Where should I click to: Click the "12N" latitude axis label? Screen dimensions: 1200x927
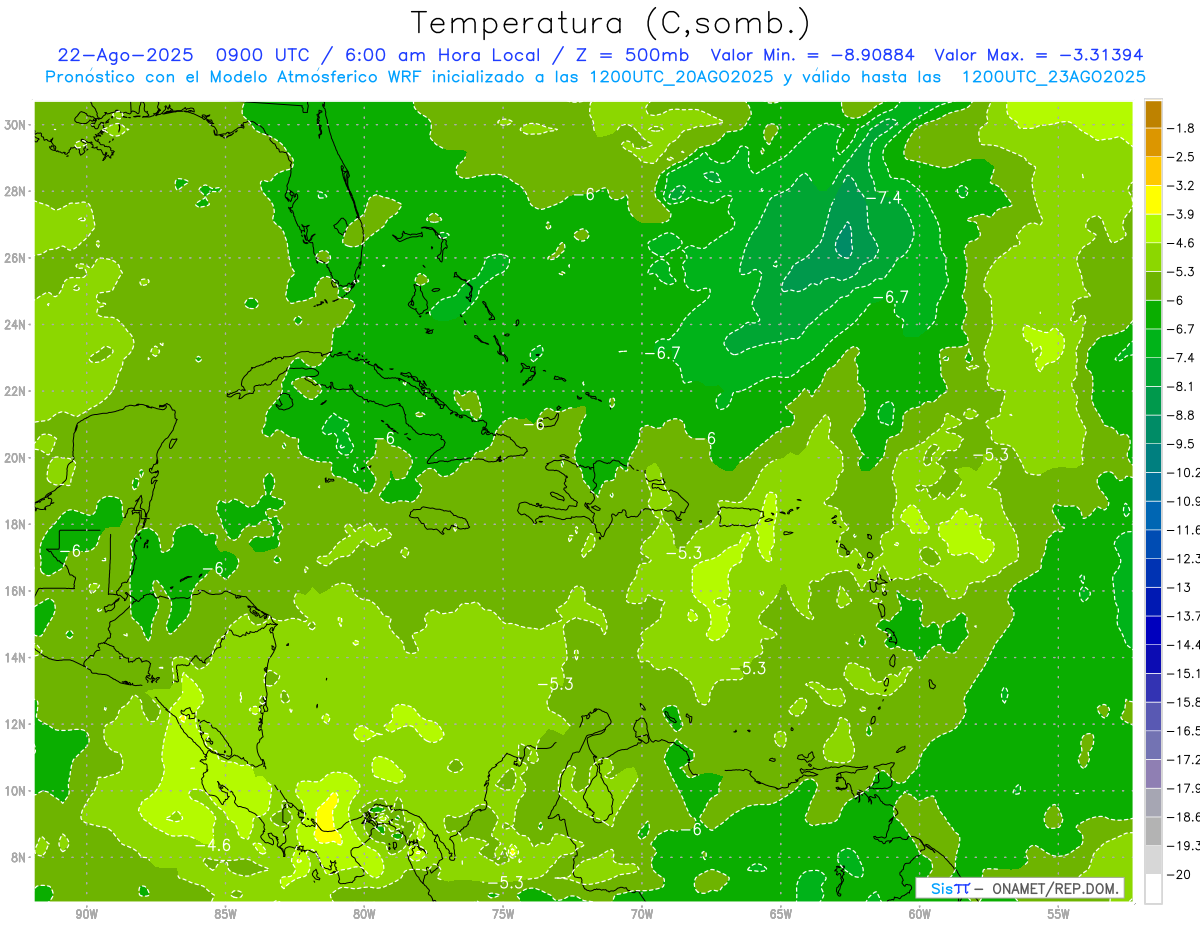click(17, 724)
